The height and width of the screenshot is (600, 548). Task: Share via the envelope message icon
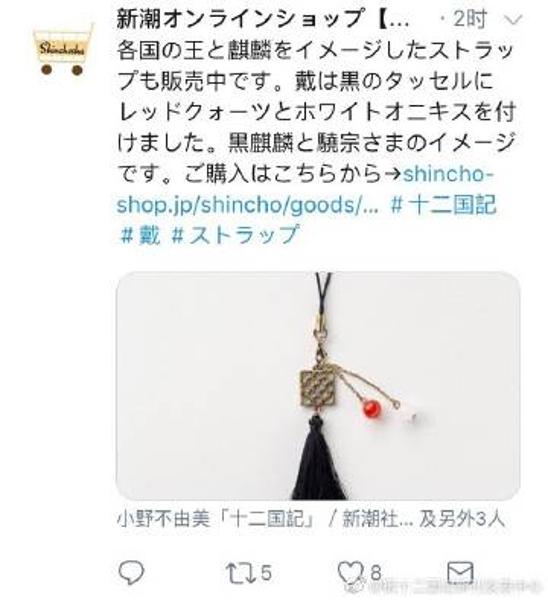click(x=460, y=573)
